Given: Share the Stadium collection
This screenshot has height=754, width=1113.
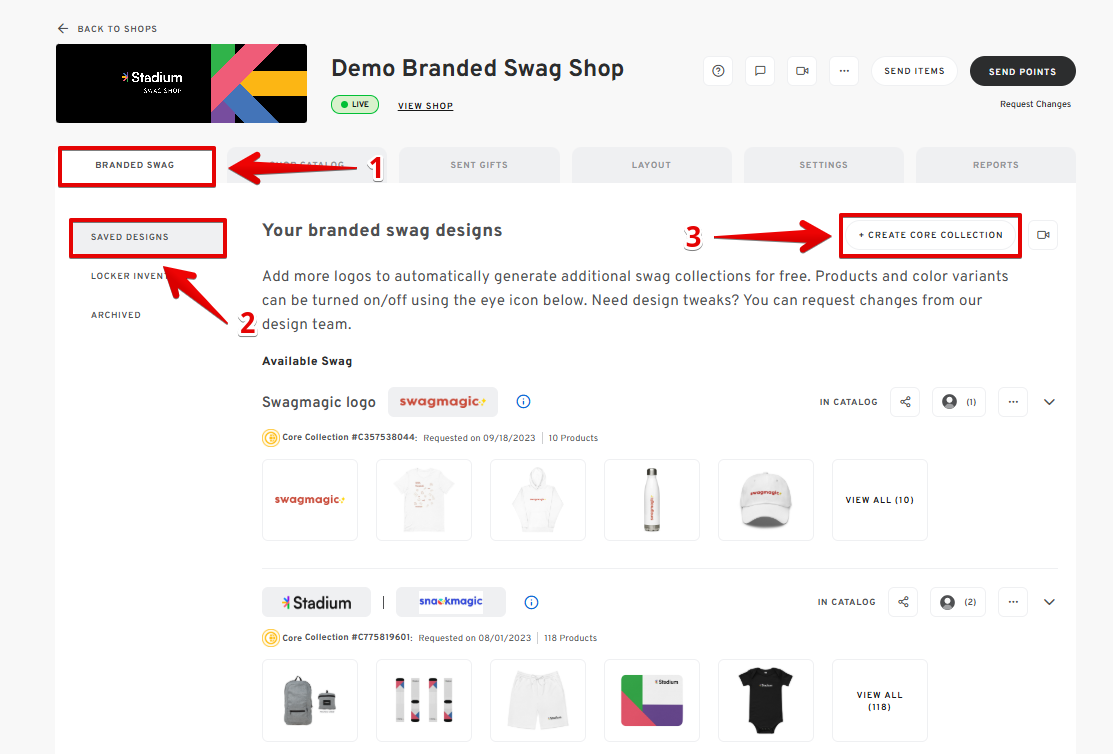Looking at the screenshot, I should [x=903, y=602].
